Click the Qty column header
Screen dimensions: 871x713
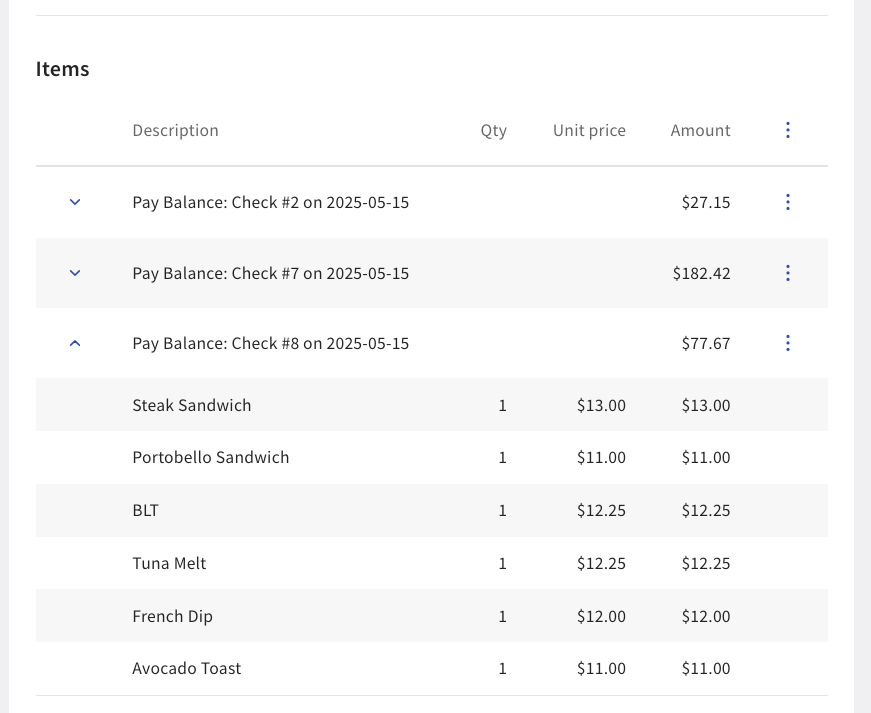pyautogui.click(x=494, y=130)
